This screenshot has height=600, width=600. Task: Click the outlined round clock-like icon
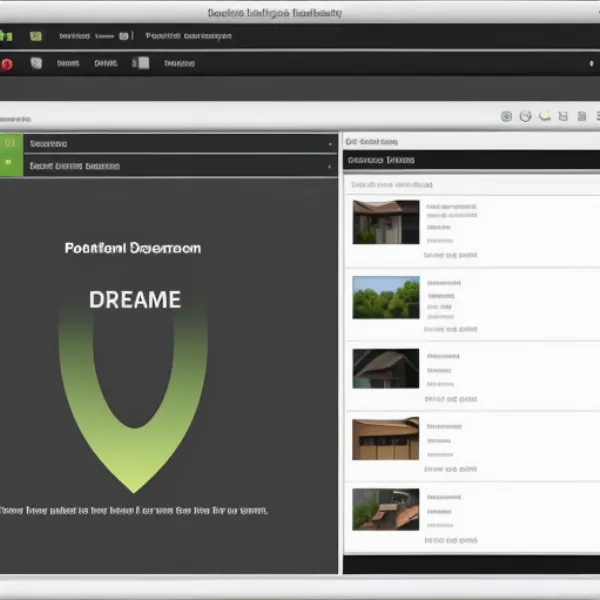pos(525,116)
